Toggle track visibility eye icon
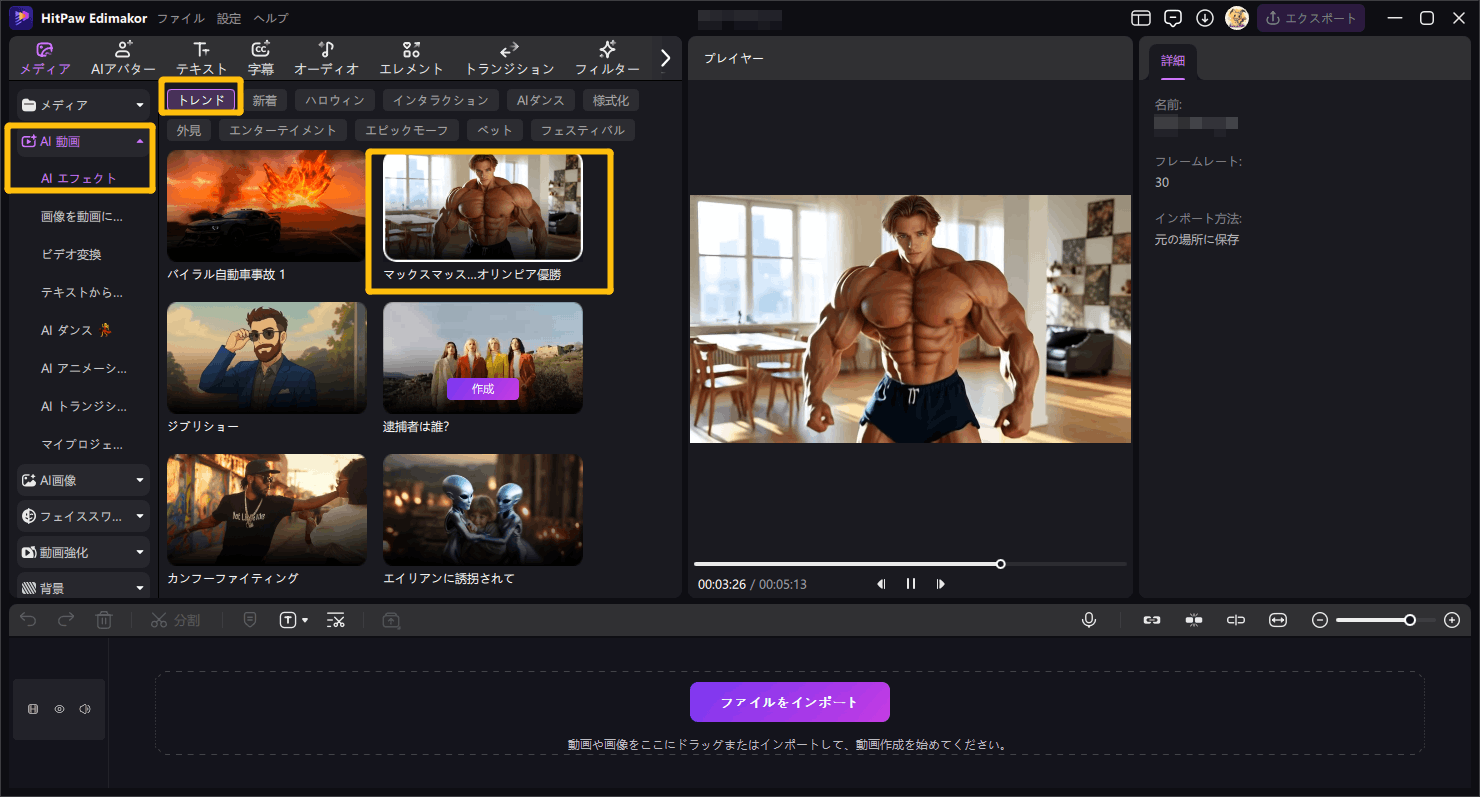The image size is (1480, 797). coord(59,709)
